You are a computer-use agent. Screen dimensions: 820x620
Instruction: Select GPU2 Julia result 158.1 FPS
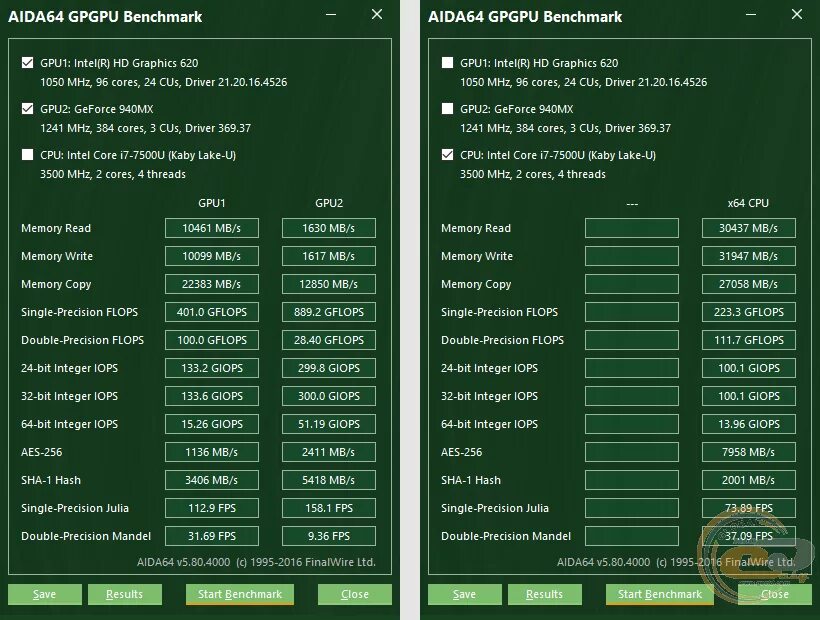328,508
